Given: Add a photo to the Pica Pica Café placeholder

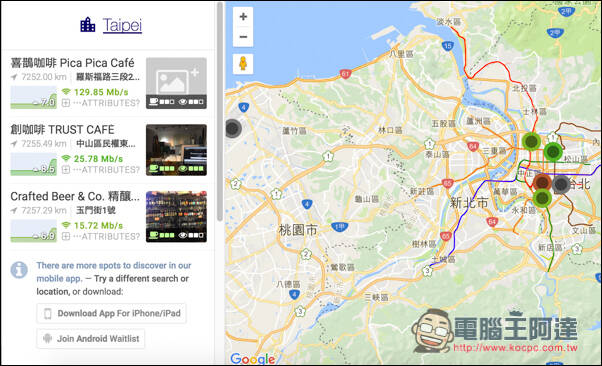Looking at the screenshot, I should tap(176, 83).
